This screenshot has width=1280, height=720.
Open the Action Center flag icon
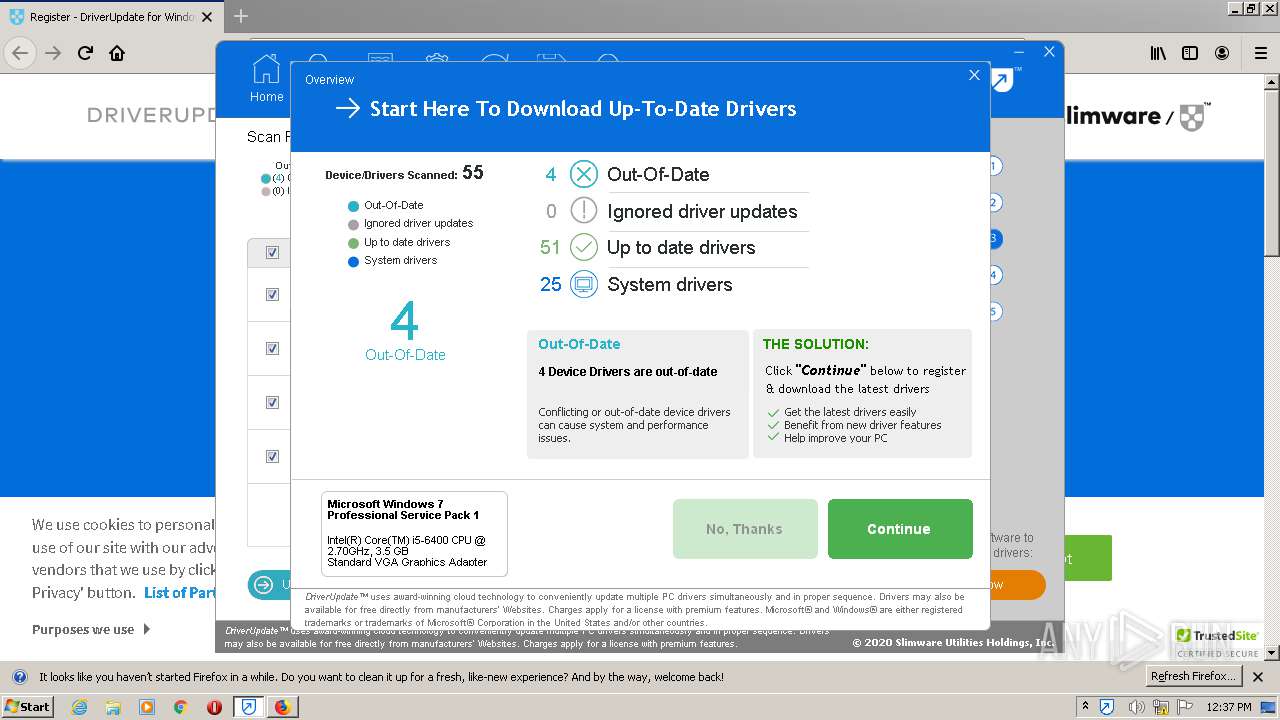click(x=1186, y=707)
